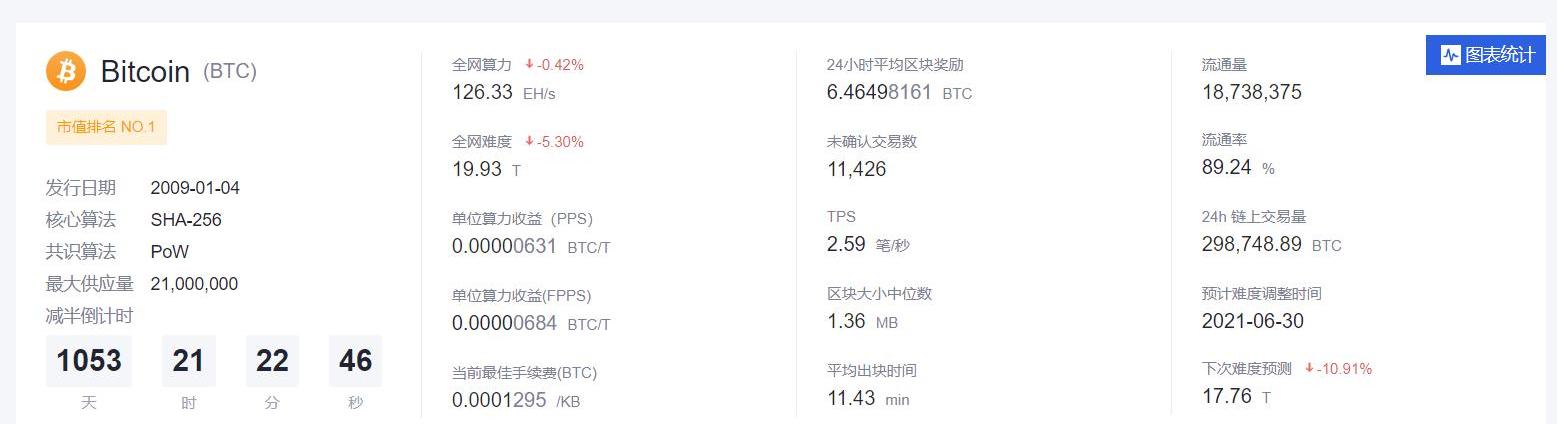Click the 未确认交易数 value 11,426
Image resolution: width=1557 pixels, height=424 pixels.
[856, 169]
